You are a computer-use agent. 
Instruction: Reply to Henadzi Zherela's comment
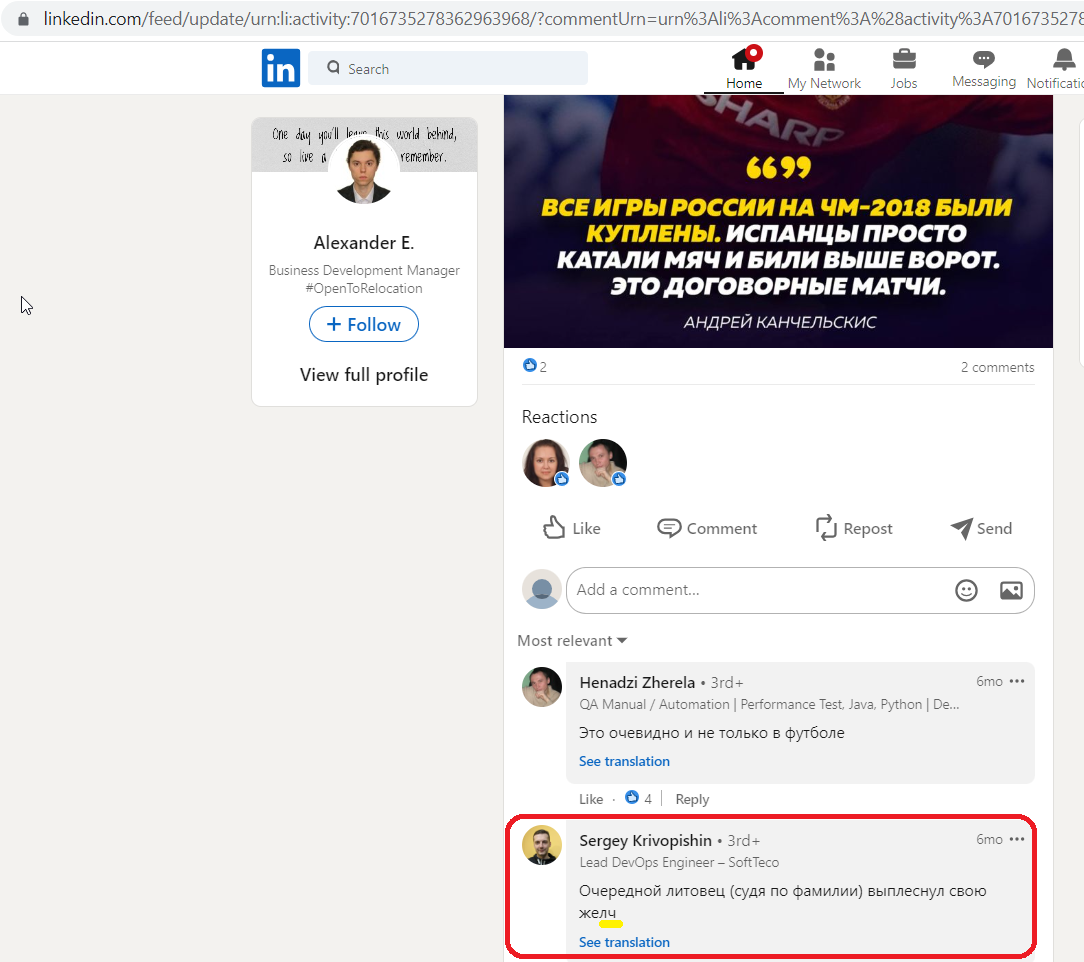tap(692, 799)
